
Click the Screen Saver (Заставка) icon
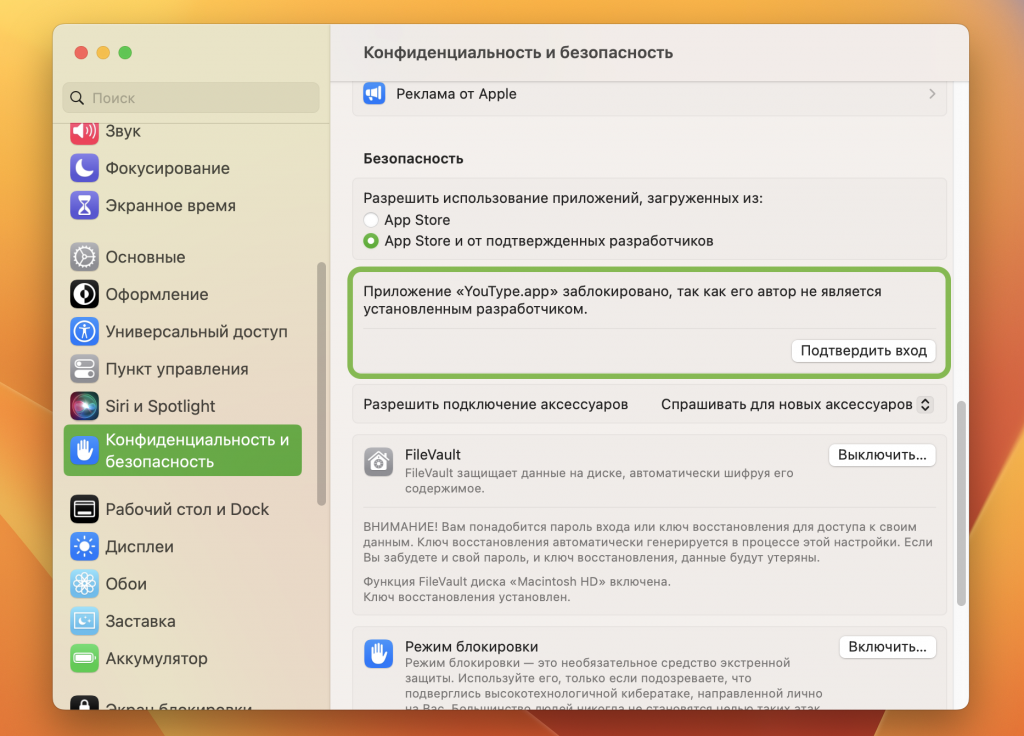[84, 621]
